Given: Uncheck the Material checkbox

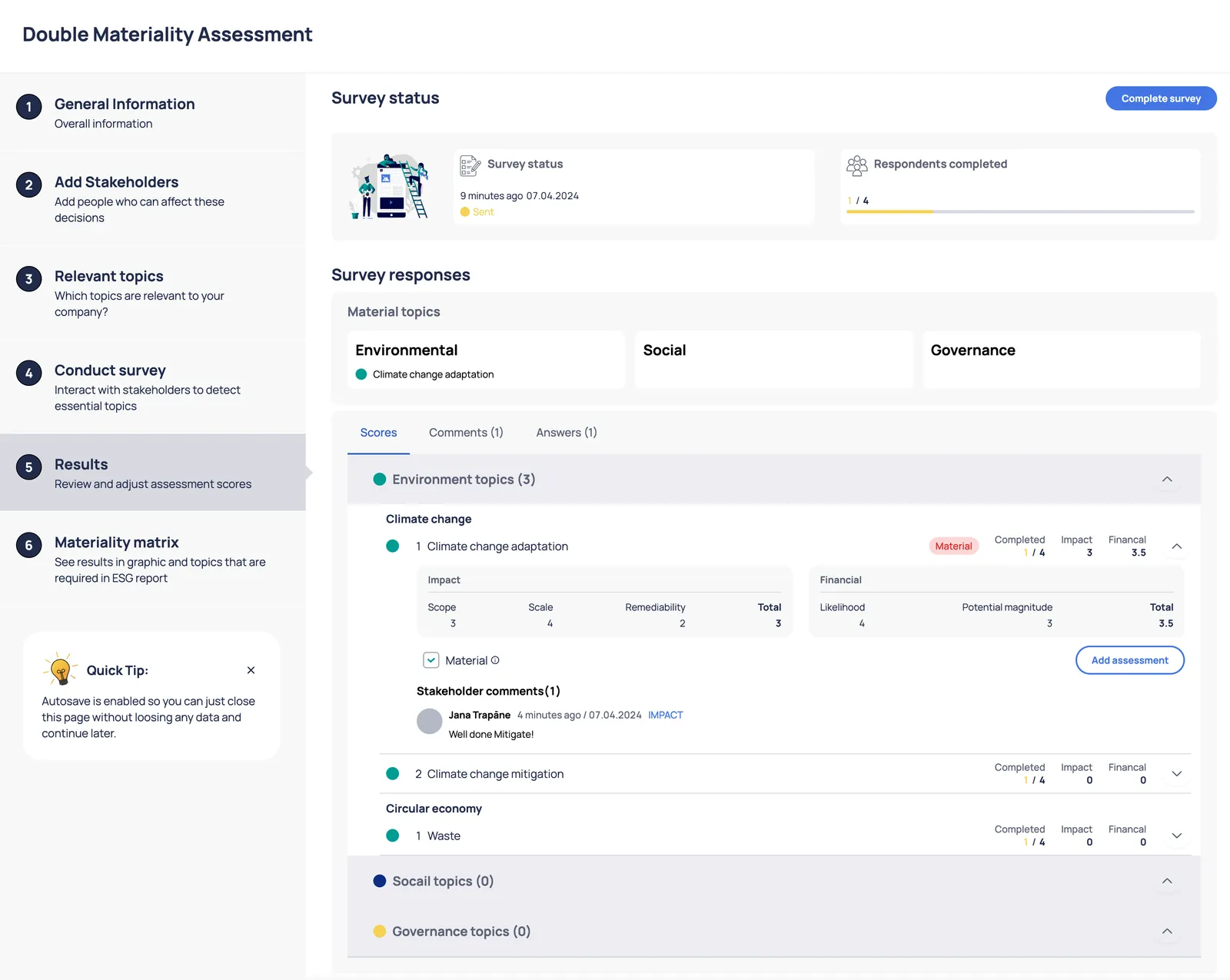Looking at the screenshot, I should pos(431,660).
